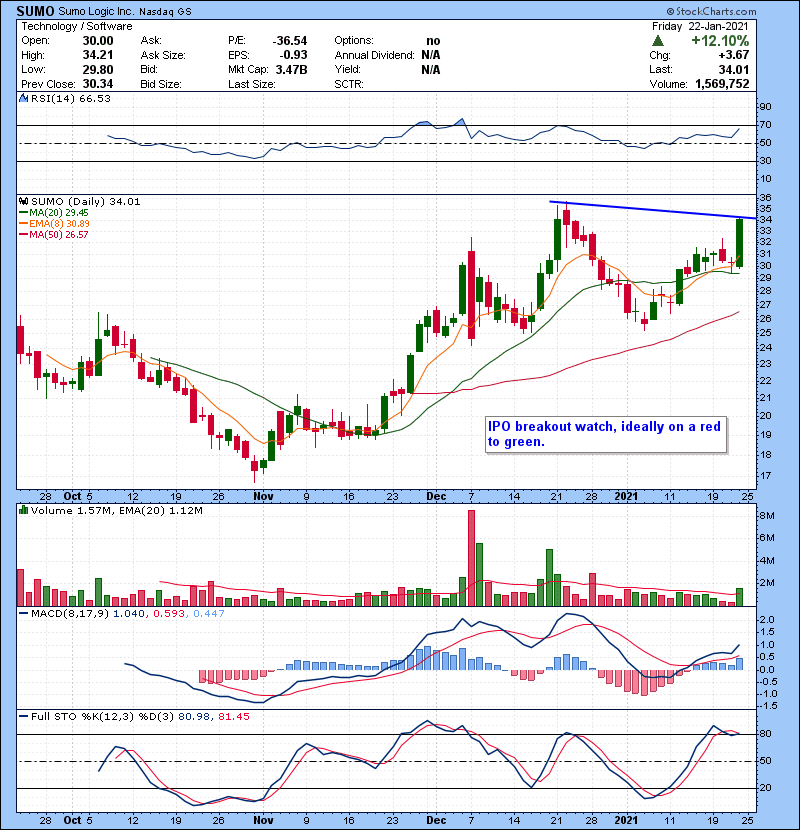Click the 8M volume axis label
Viewport: 800px width, 830px height.
point(767,515)
